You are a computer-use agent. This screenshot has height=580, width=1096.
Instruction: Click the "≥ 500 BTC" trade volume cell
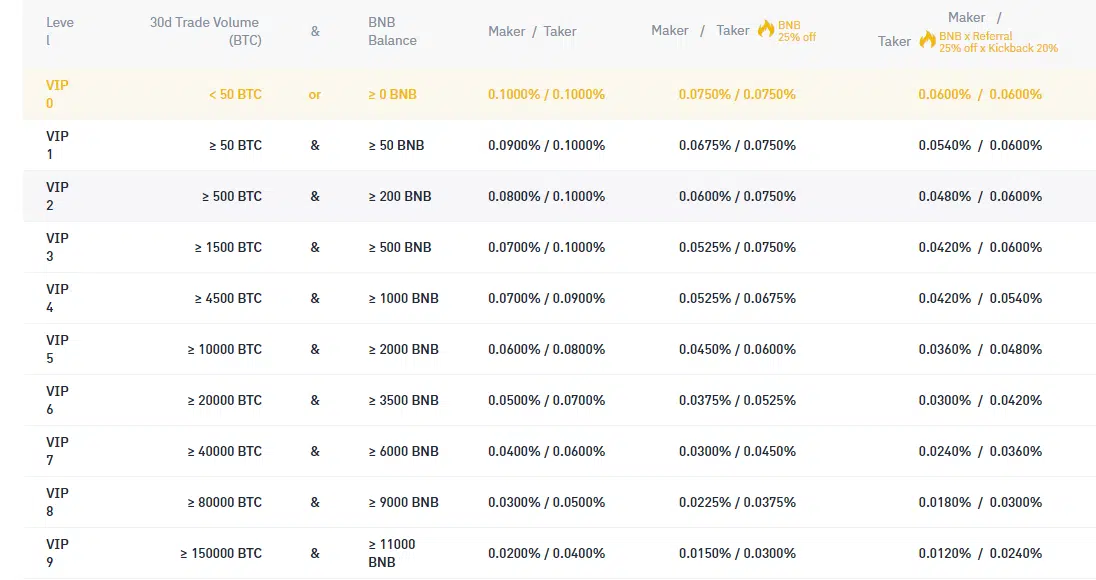click(x=231, y=196)
